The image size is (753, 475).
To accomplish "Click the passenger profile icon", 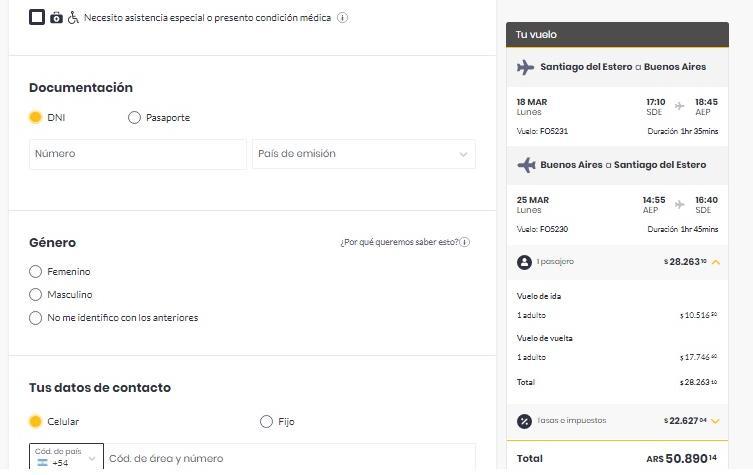I will [524, 262].
